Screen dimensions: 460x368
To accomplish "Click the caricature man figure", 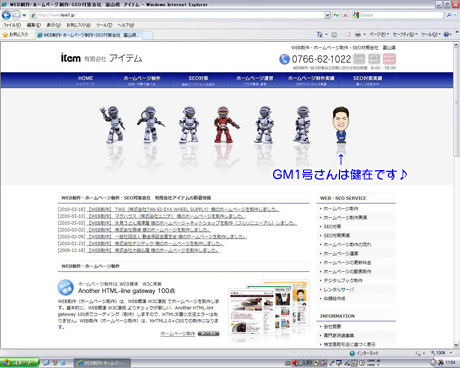I will tap(341, 125).
